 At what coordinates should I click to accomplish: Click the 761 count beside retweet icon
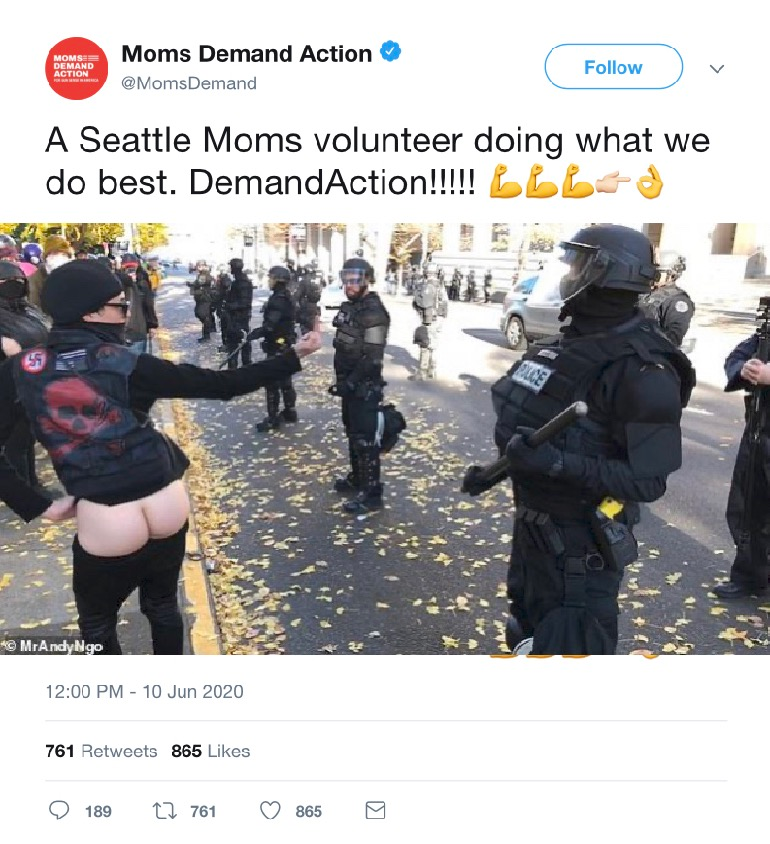click(203, 811)
